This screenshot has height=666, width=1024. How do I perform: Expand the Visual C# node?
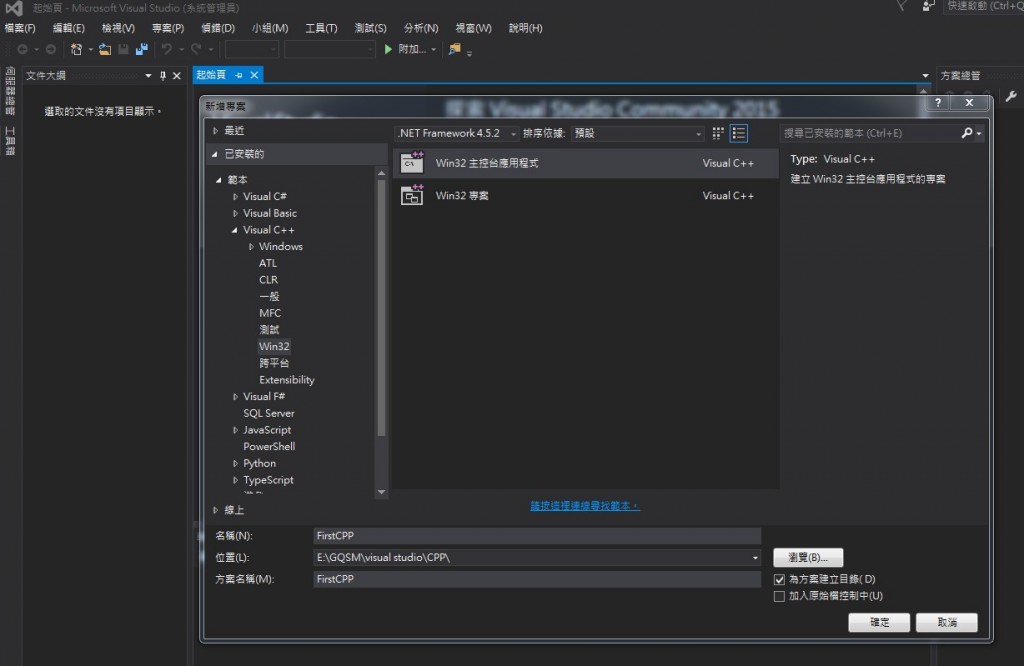pyautogui.click(x=235, y=197)
